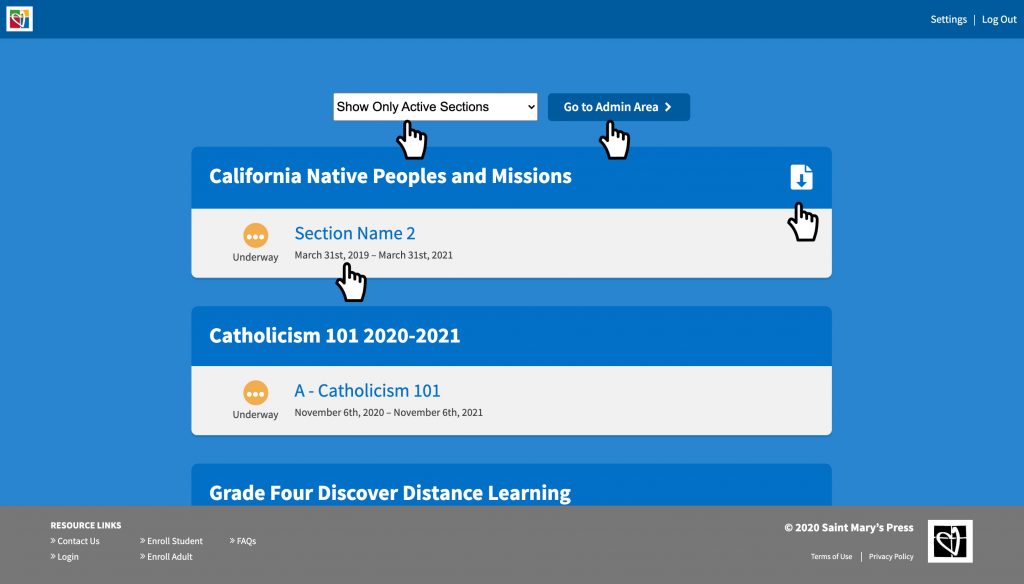Click the © 2020 Saint Mary's Press text
The width and height of the screenshot is (1024, 584).
[x=849, y=527]
